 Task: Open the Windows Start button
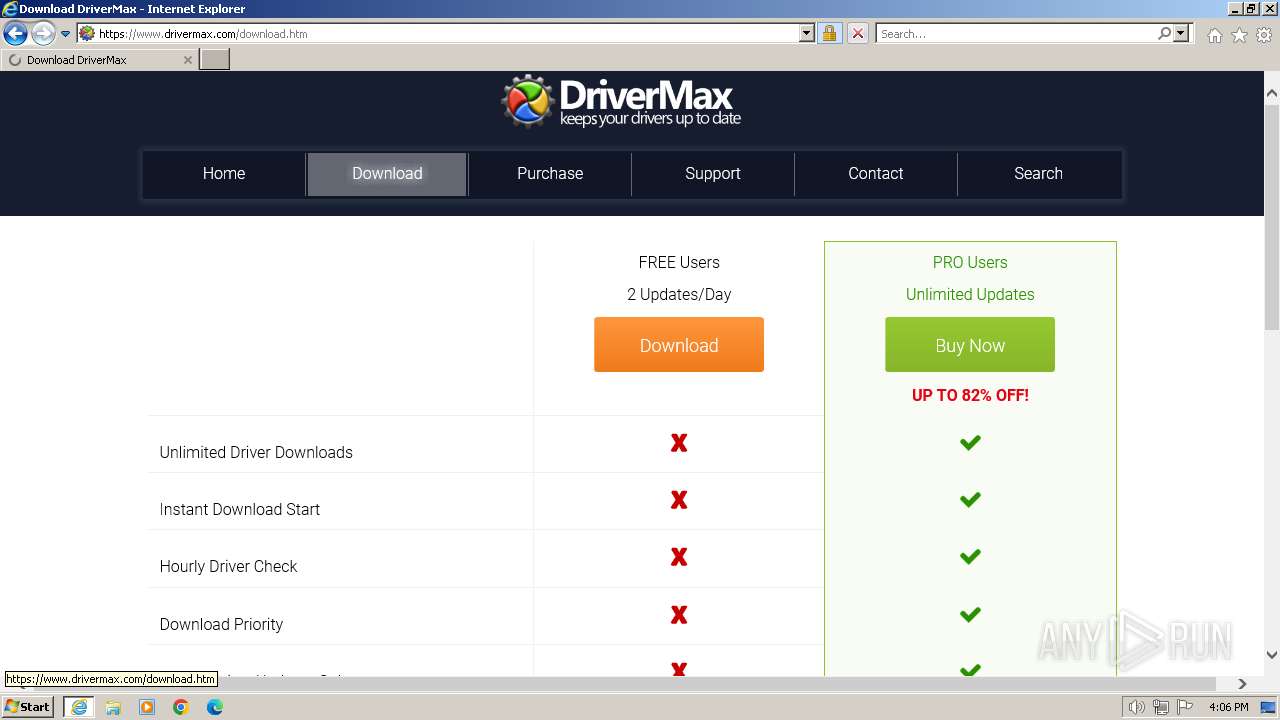click(28, 707)
